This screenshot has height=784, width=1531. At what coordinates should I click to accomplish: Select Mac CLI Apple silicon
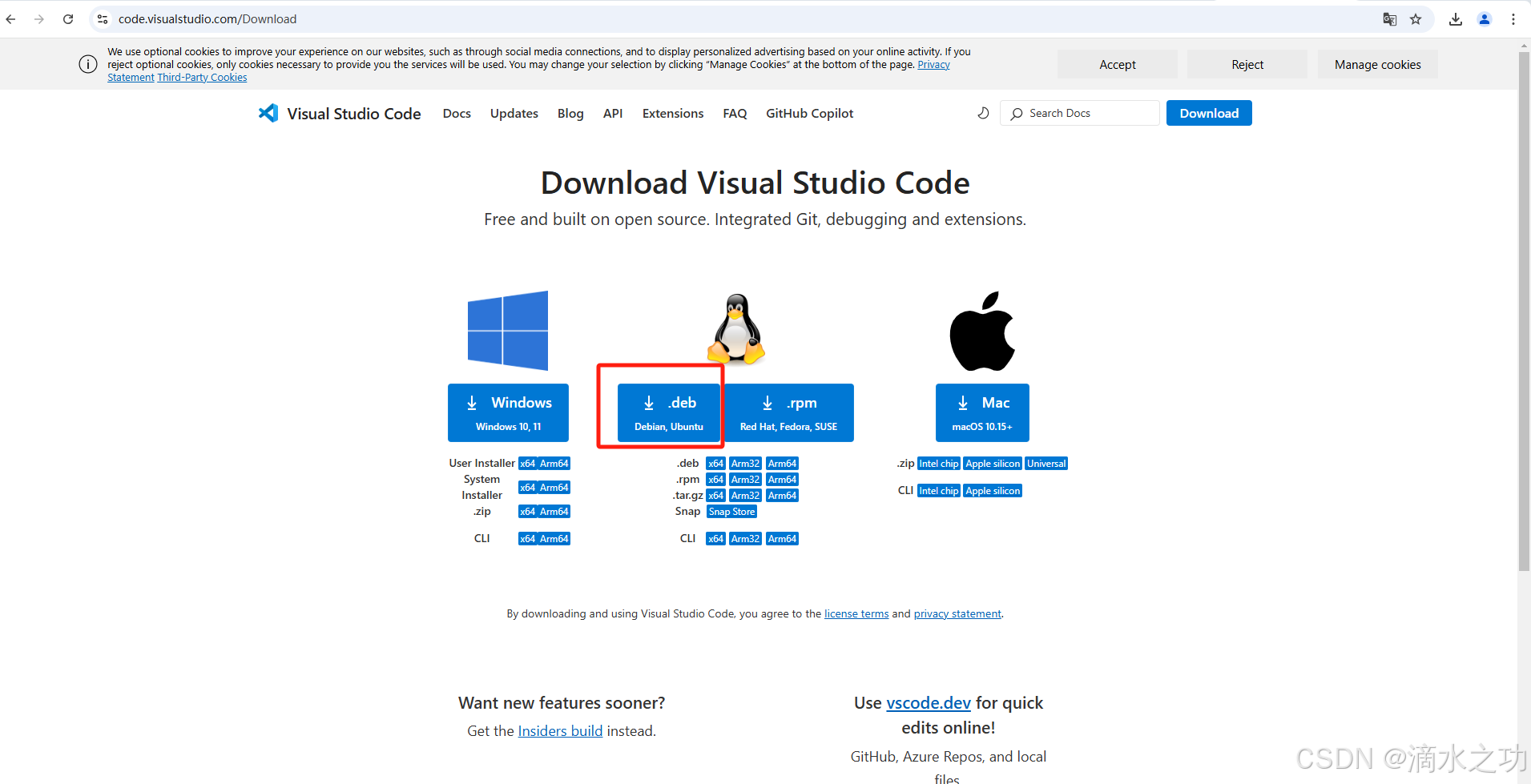[993, 491]
